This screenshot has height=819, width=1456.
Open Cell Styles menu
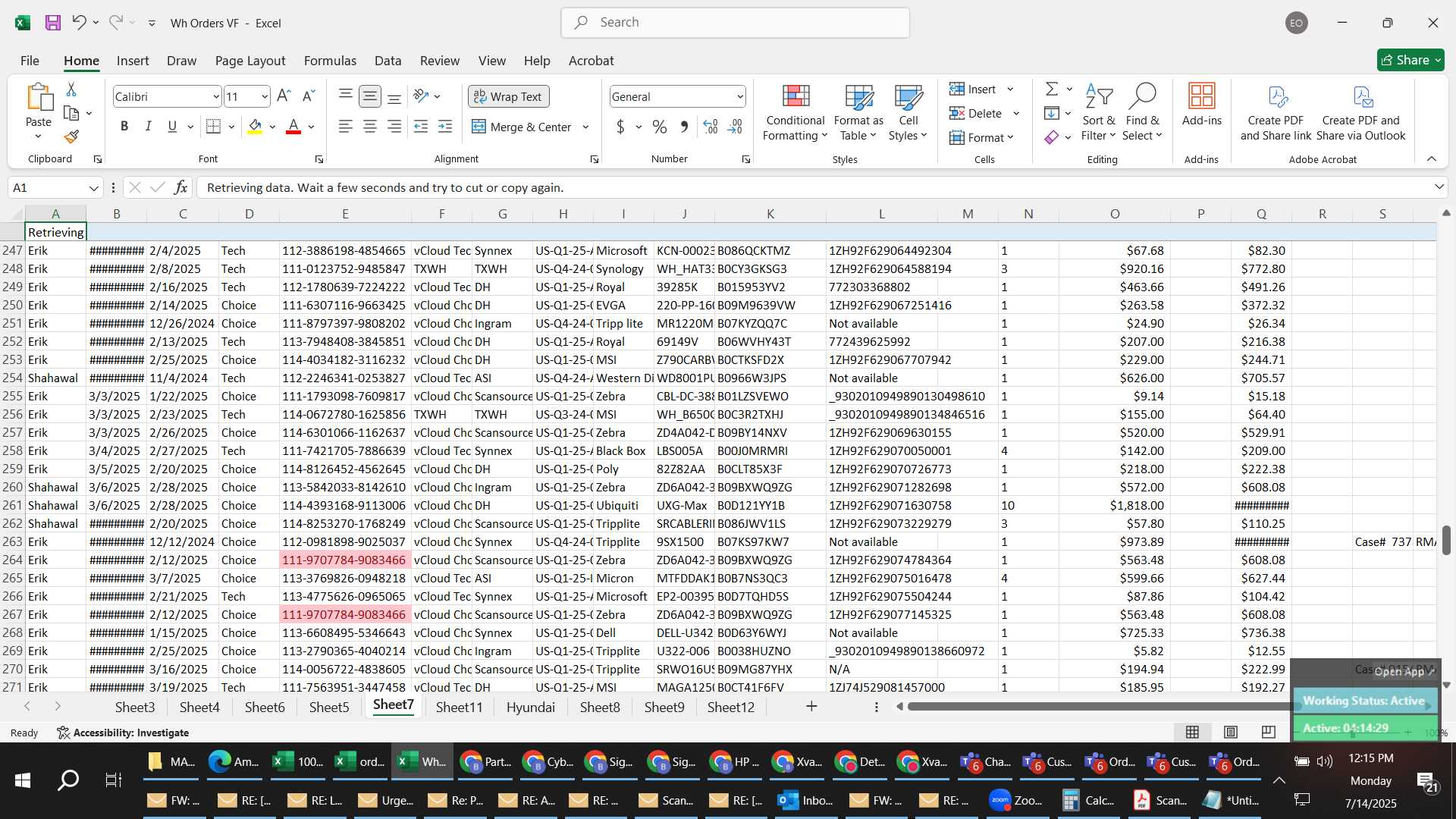908,112
